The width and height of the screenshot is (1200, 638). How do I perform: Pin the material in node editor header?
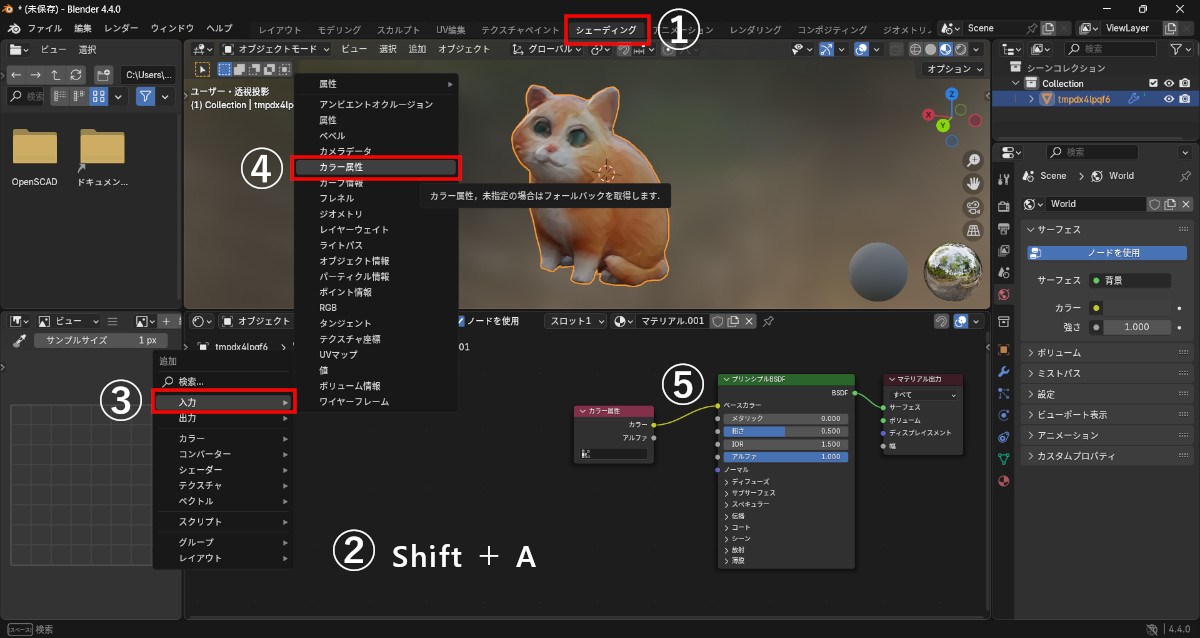coord(768,321)
